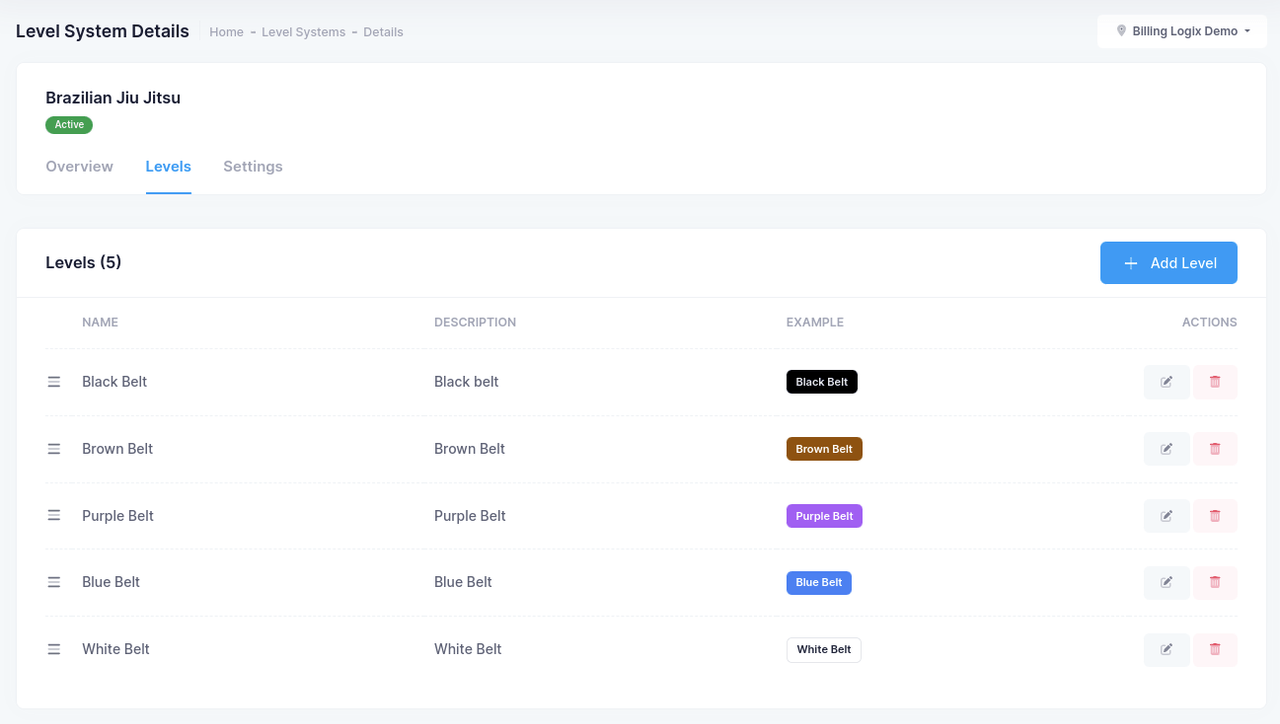
Task: Edit the Brown Belt level
Action: [1166, 449]
